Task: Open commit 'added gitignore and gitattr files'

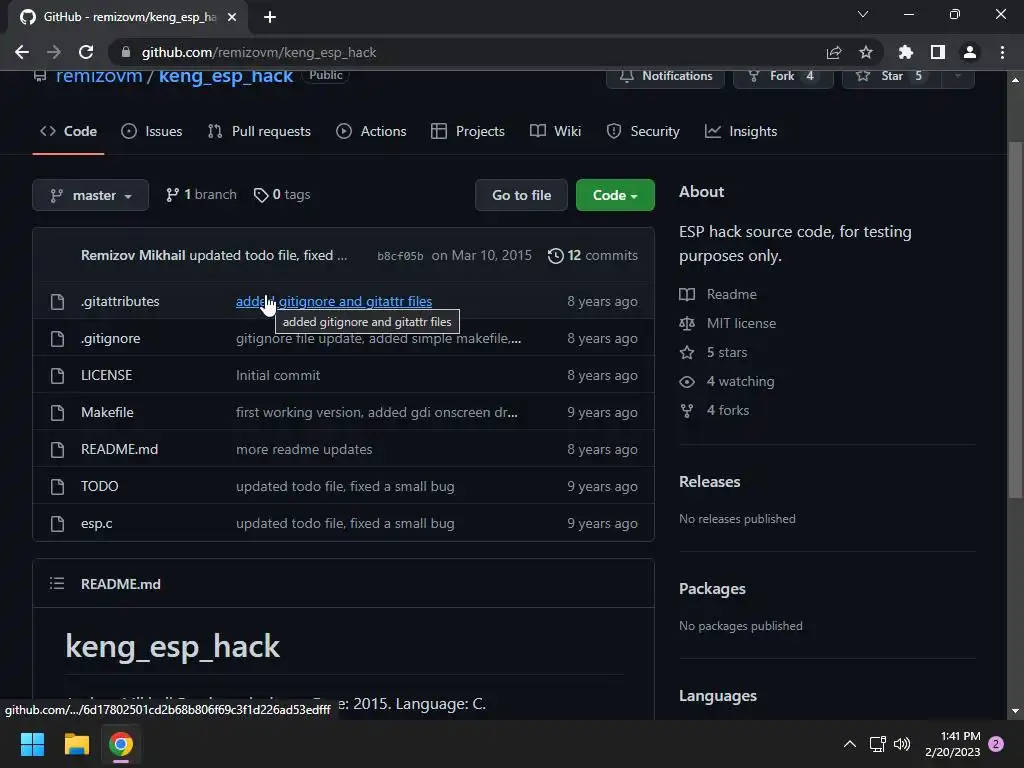Action: (x=334, y=301)
